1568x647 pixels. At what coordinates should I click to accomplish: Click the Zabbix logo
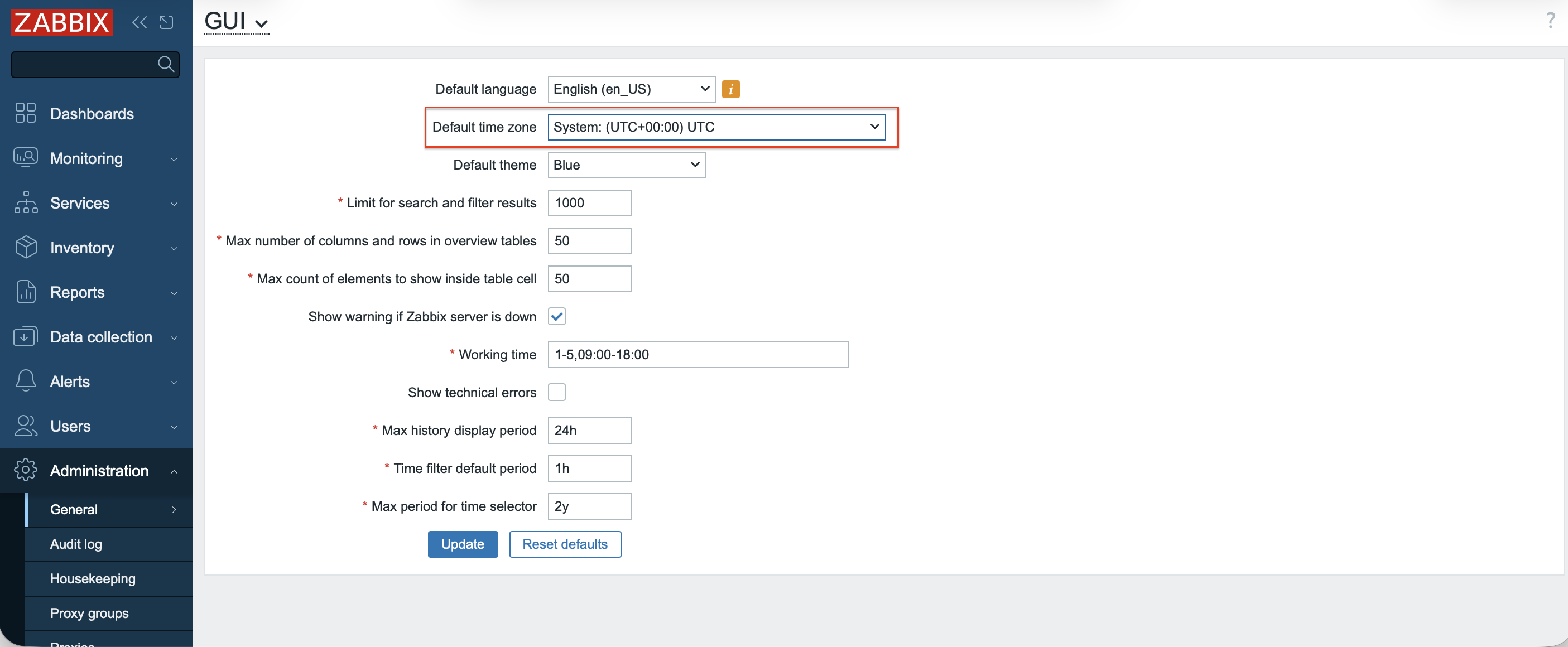61,22
